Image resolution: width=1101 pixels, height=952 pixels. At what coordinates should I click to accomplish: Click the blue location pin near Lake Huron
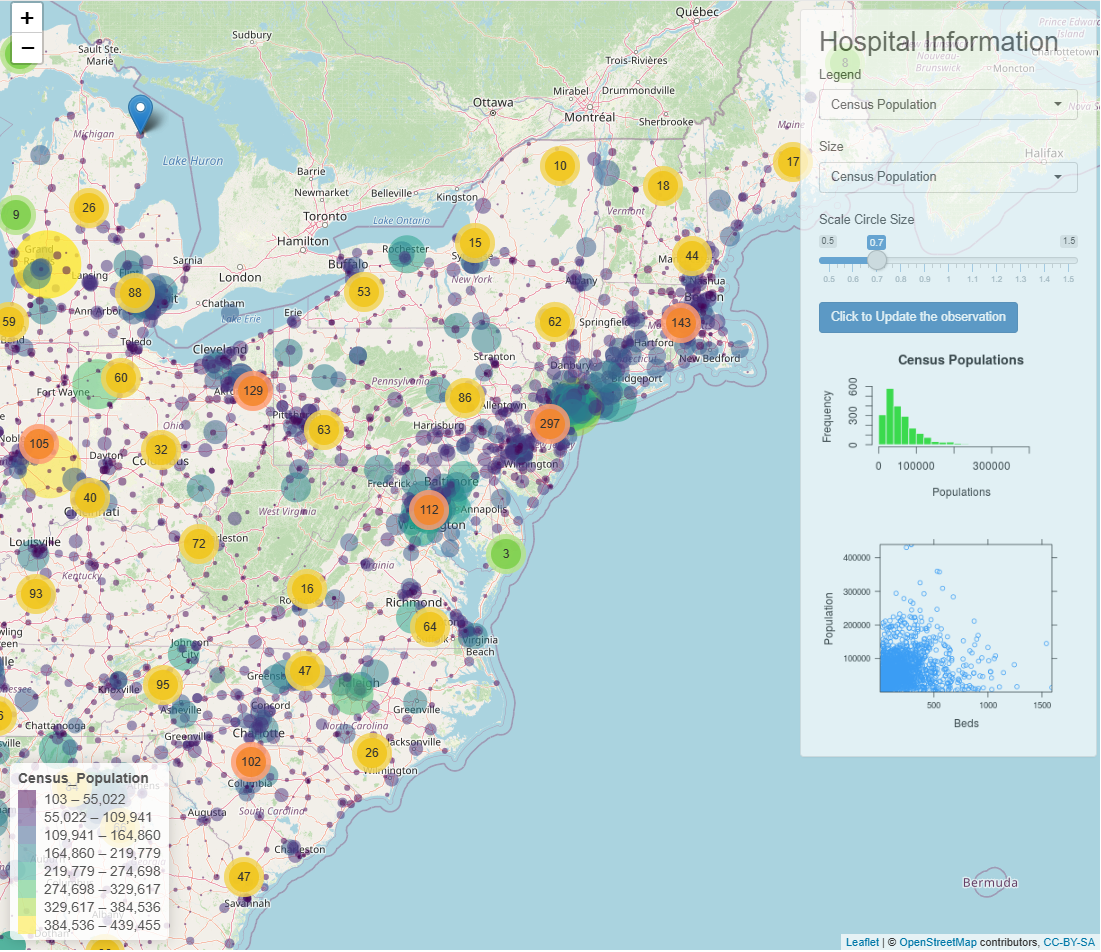(140, 115)
